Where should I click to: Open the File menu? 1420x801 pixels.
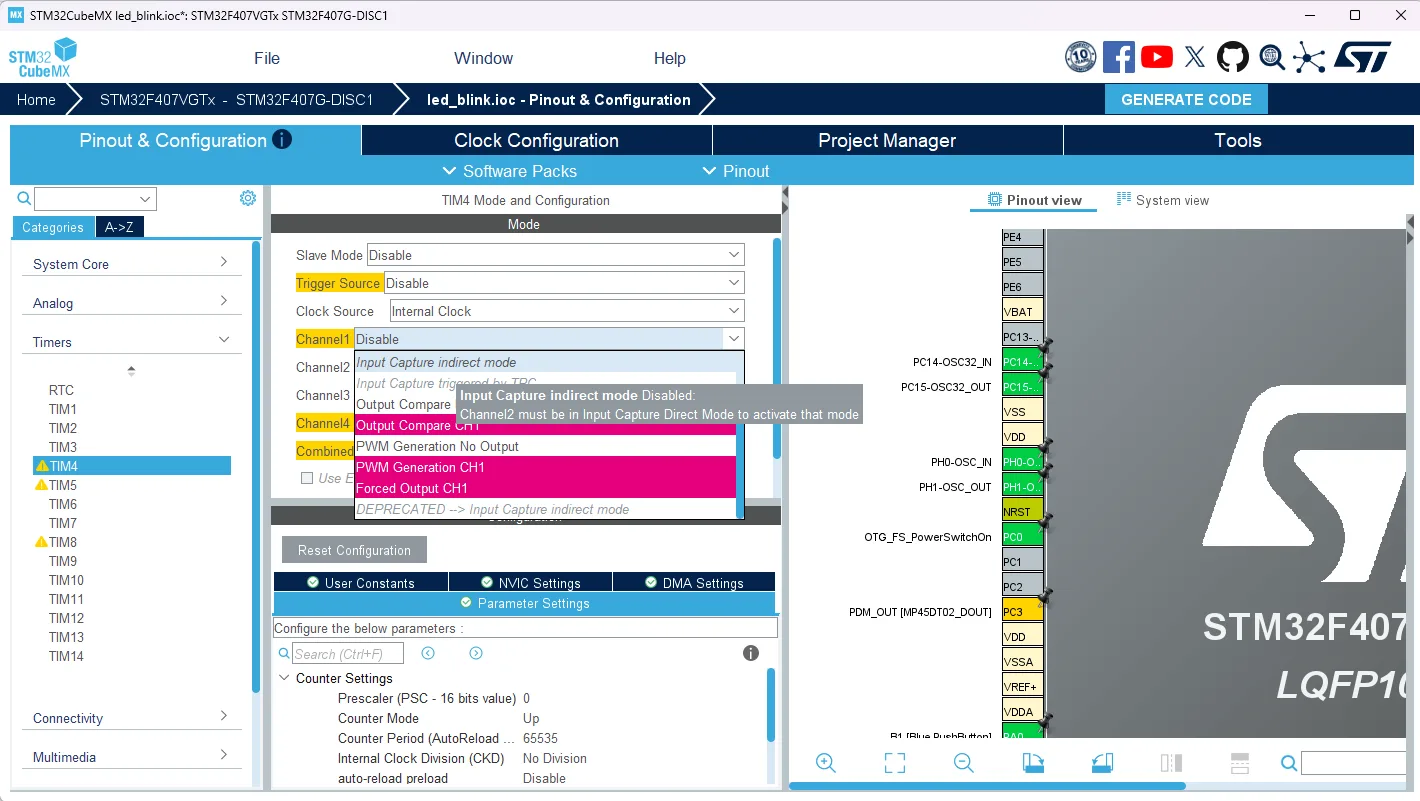pyautogui.click(x=267, y=58)
